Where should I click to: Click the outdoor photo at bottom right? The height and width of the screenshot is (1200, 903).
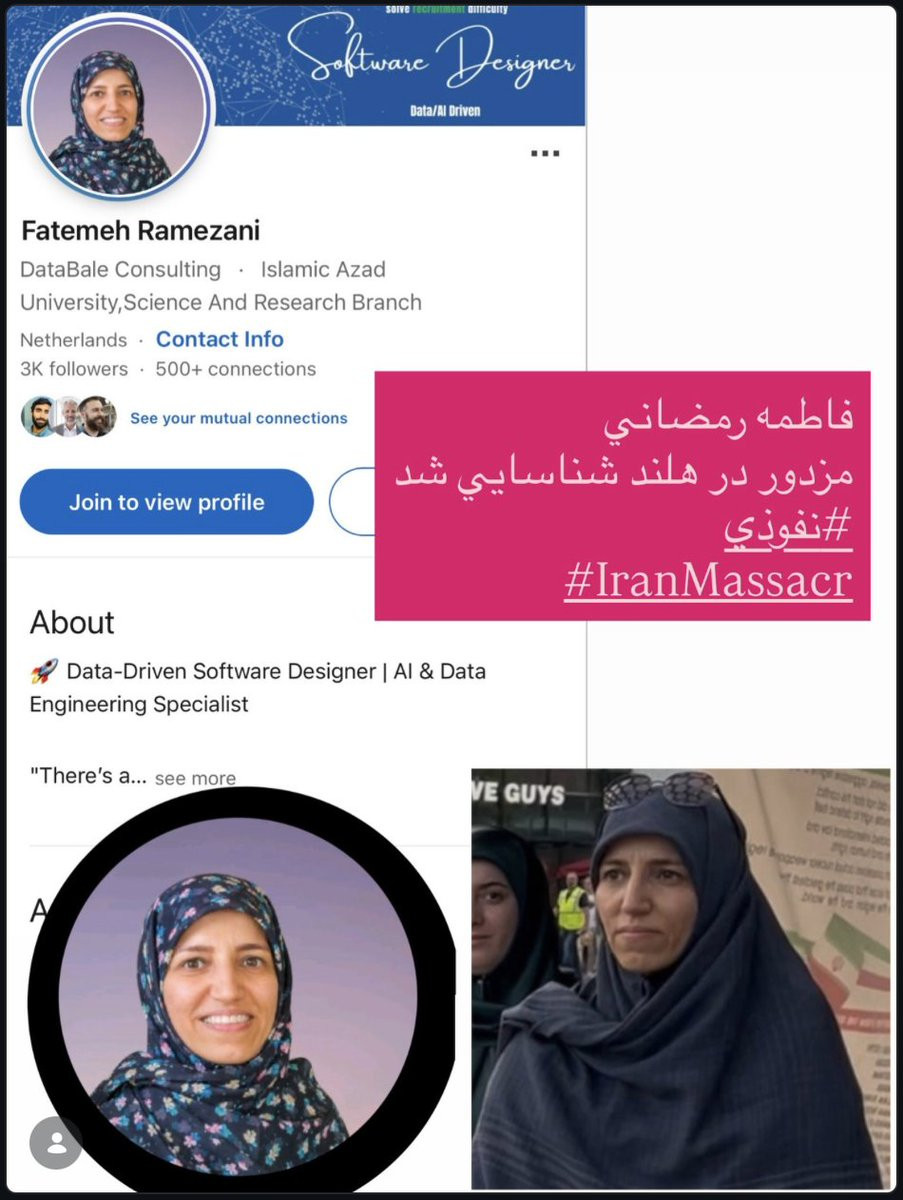click(x=680, y=978)
